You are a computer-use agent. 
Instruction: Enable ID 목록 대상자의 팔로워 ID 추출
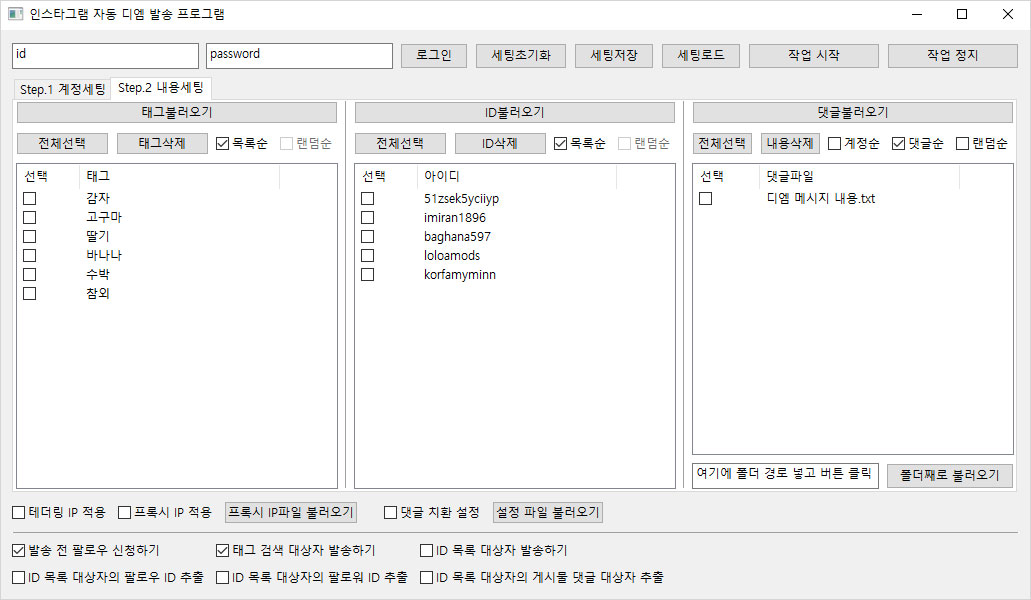222,578
